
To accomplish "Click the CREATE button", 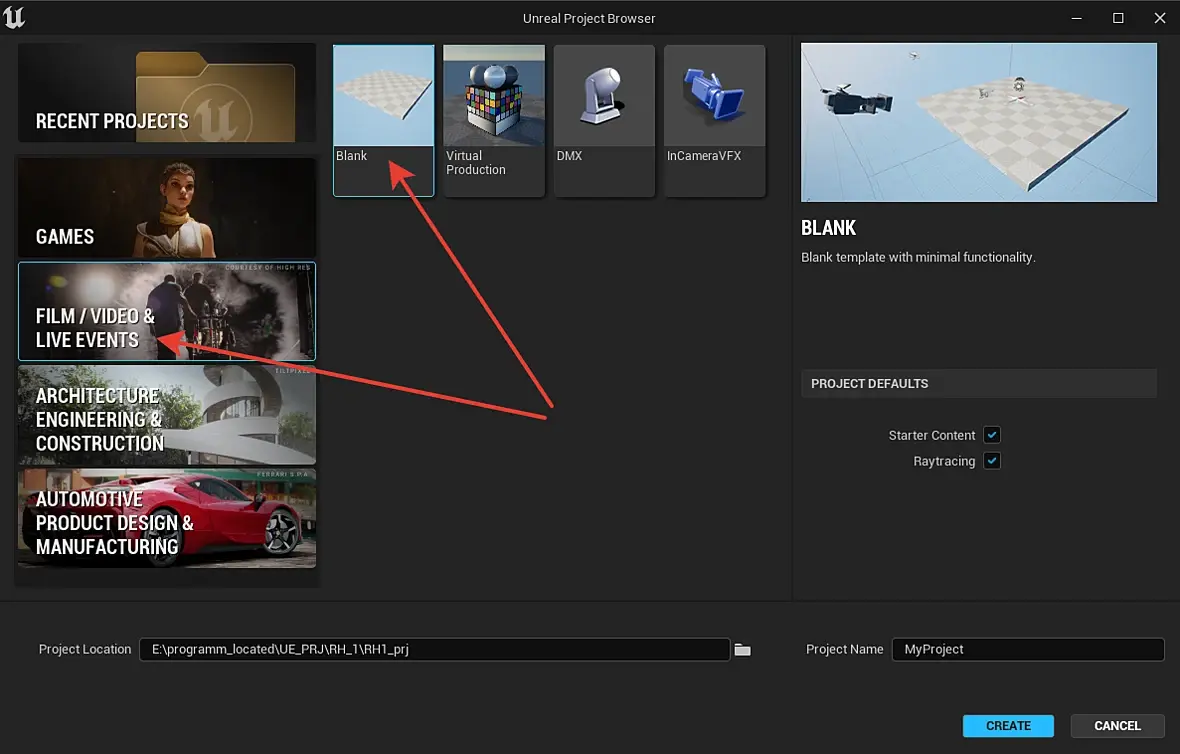I will [1008, 725].
